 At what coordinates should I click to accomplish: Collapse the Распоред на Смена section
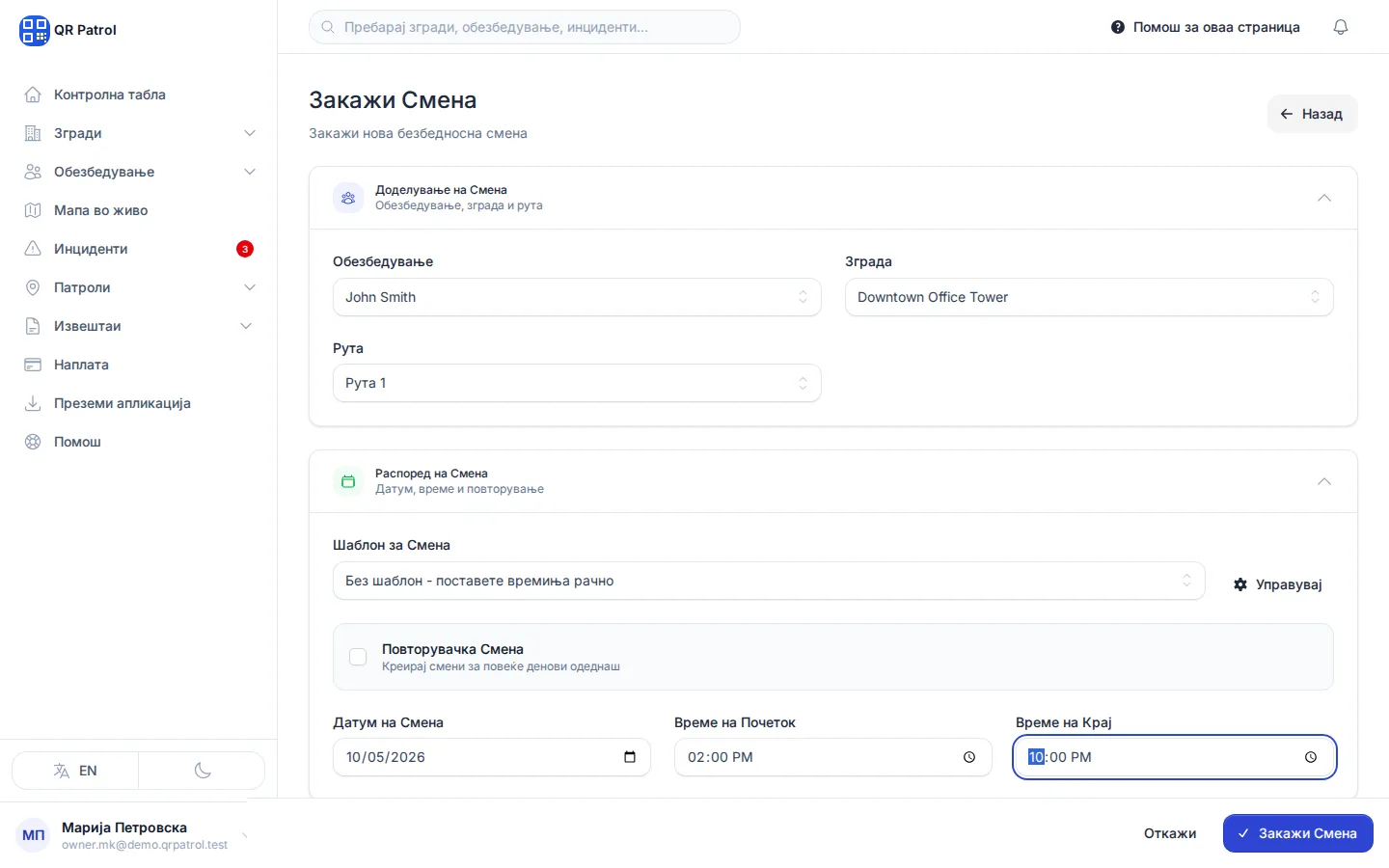tap(1324, 481)
